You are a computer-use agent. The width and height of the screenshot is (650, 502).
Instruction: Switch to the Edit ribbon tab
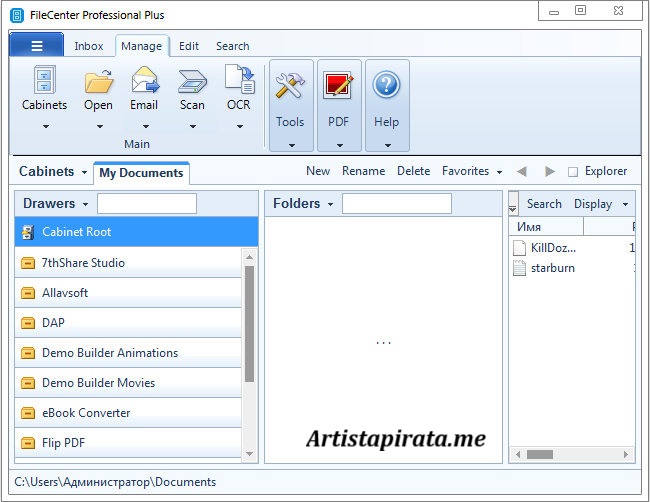pyautogui.click(x=189, y=46)
